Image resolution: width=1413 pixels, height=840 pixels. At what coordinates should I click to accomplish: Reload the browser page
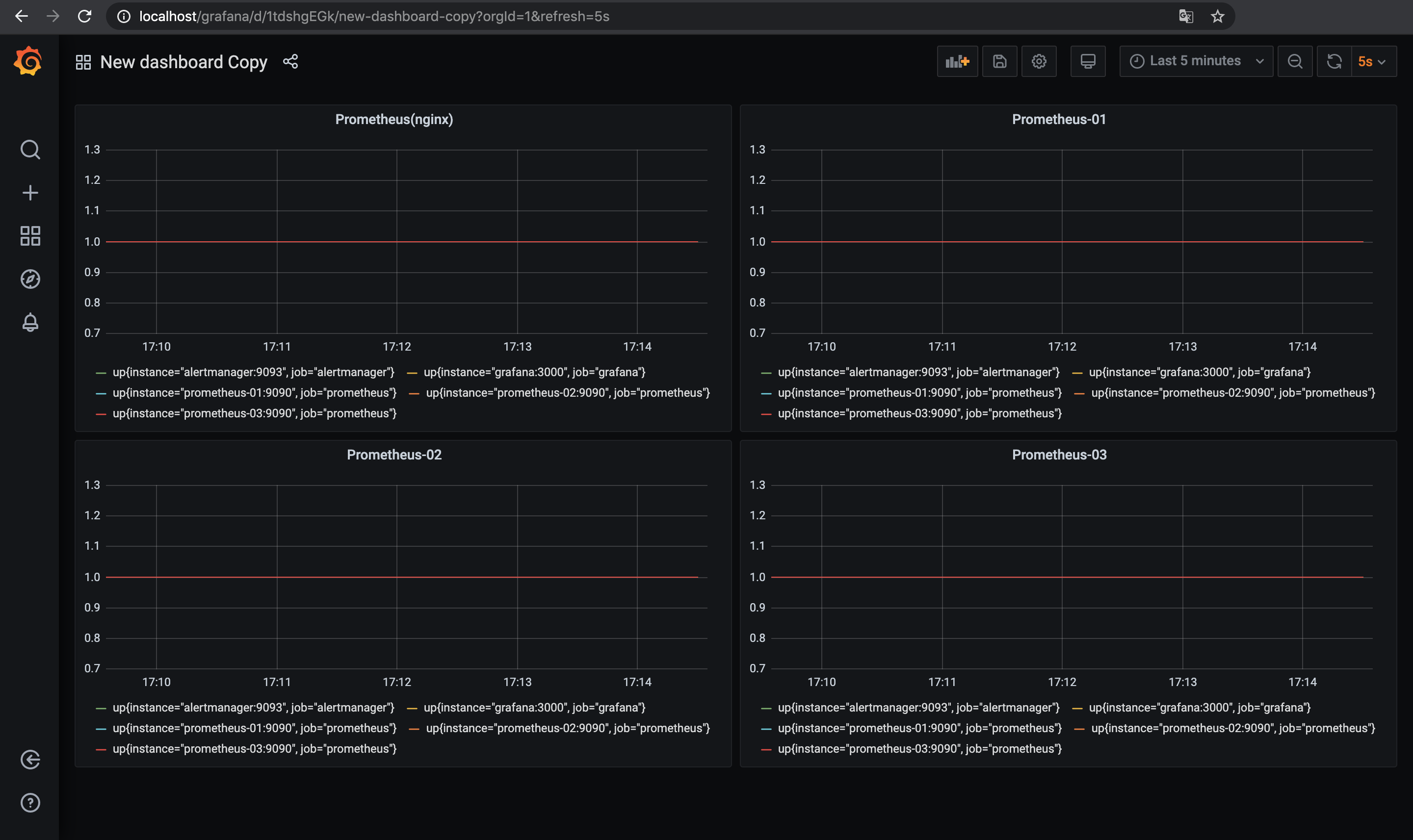click(x=84, y=16)
